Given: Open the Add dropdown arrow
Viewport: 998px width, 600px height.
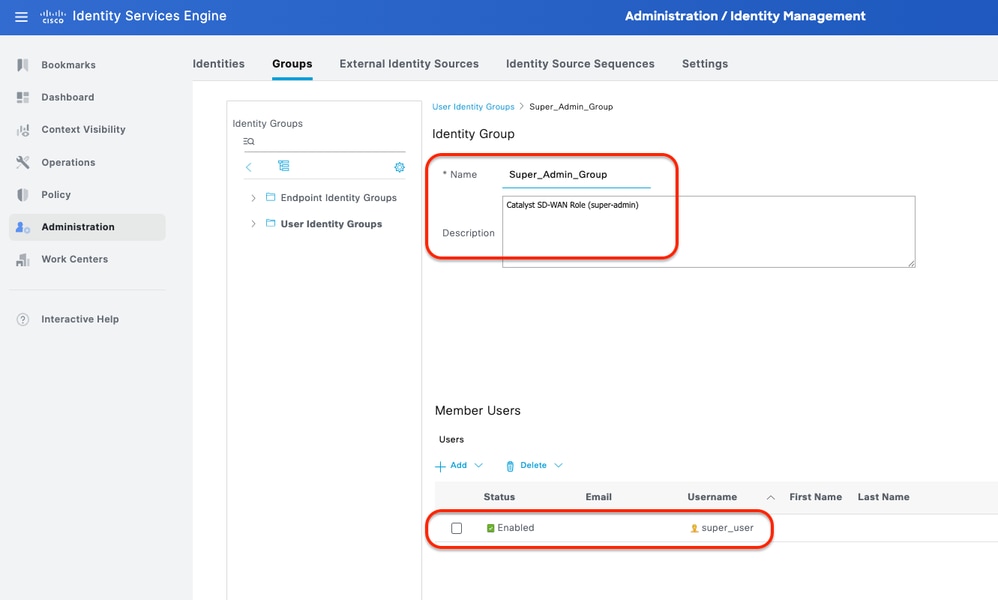Looking at the screenshot, I should (479, 465).
